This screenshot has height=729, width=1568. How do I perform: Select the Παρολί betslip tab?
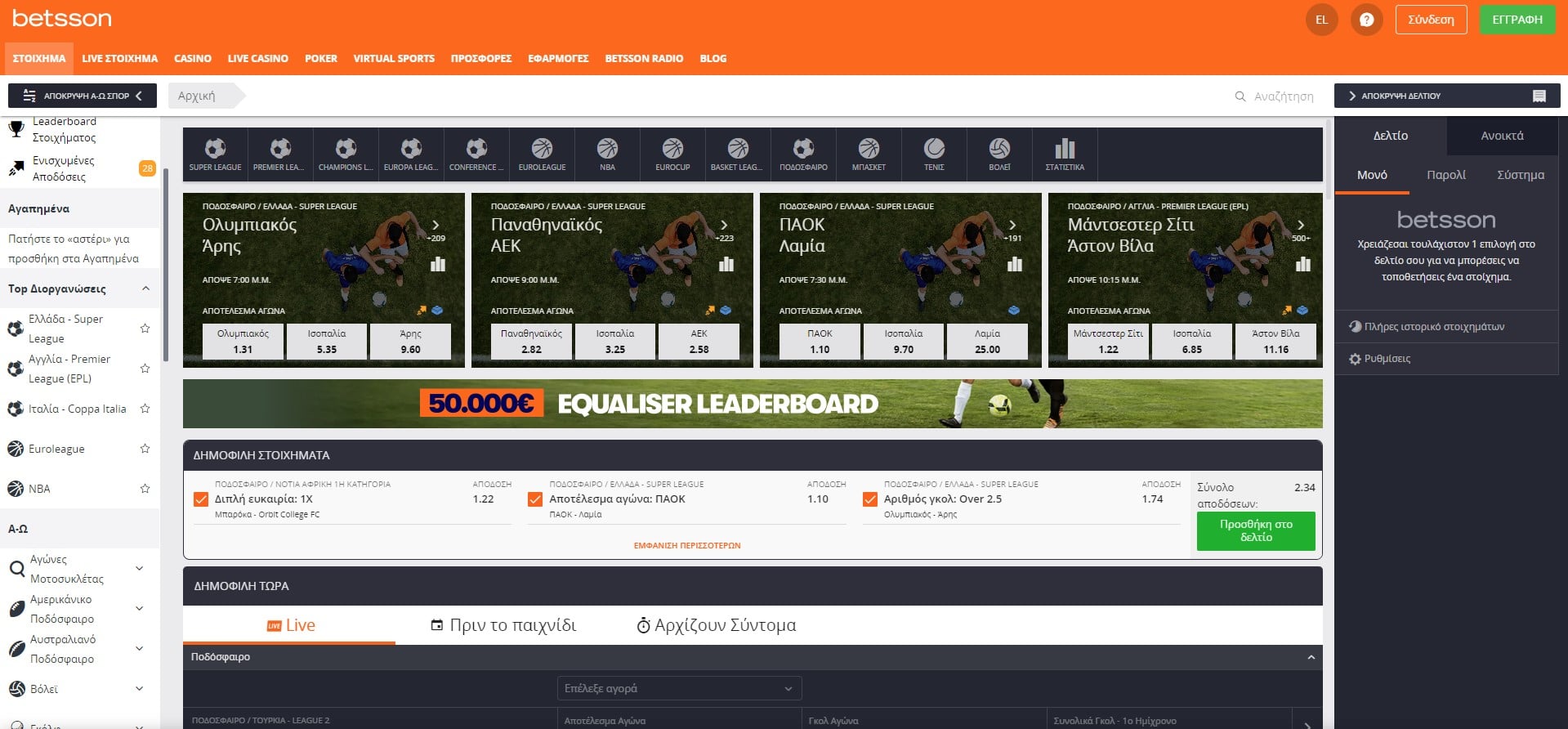(x=1446, y=175)
